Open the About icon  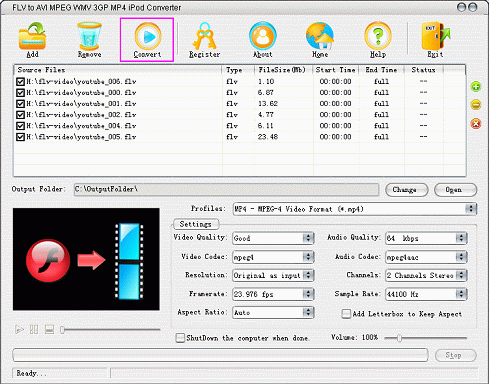coord(263,36)
